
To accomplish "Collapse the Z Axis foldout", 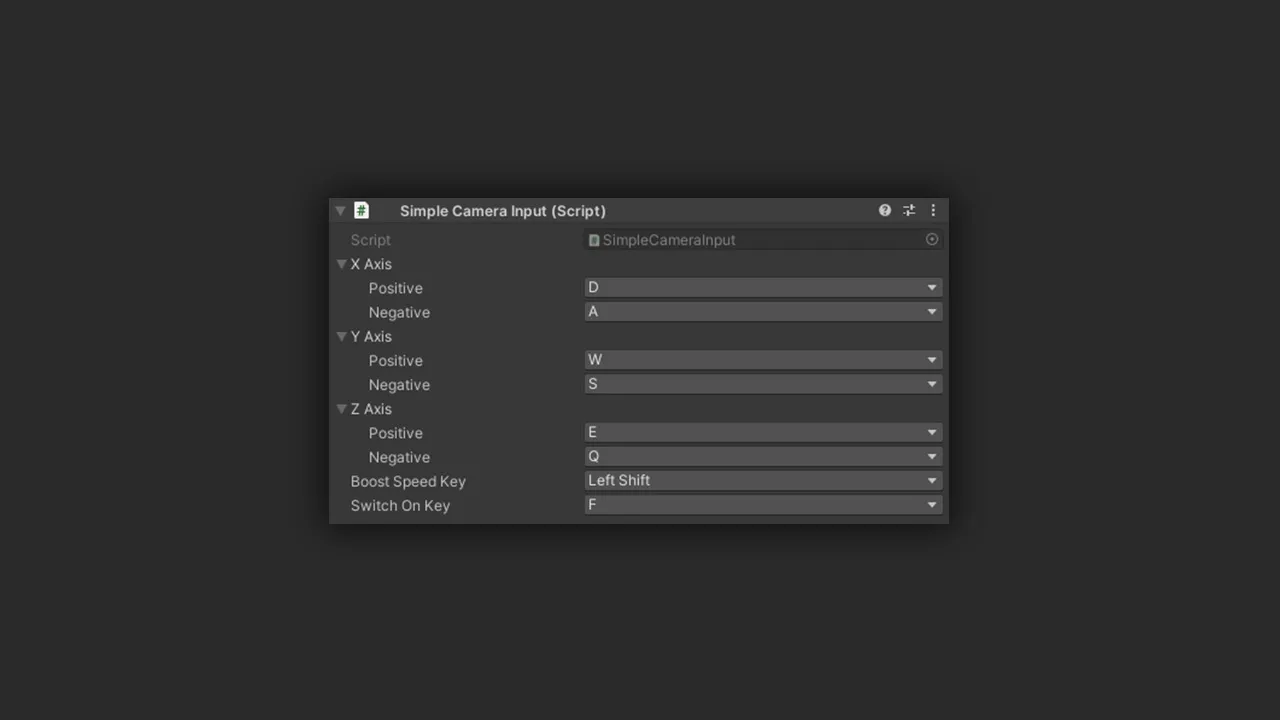I will 342,409.
